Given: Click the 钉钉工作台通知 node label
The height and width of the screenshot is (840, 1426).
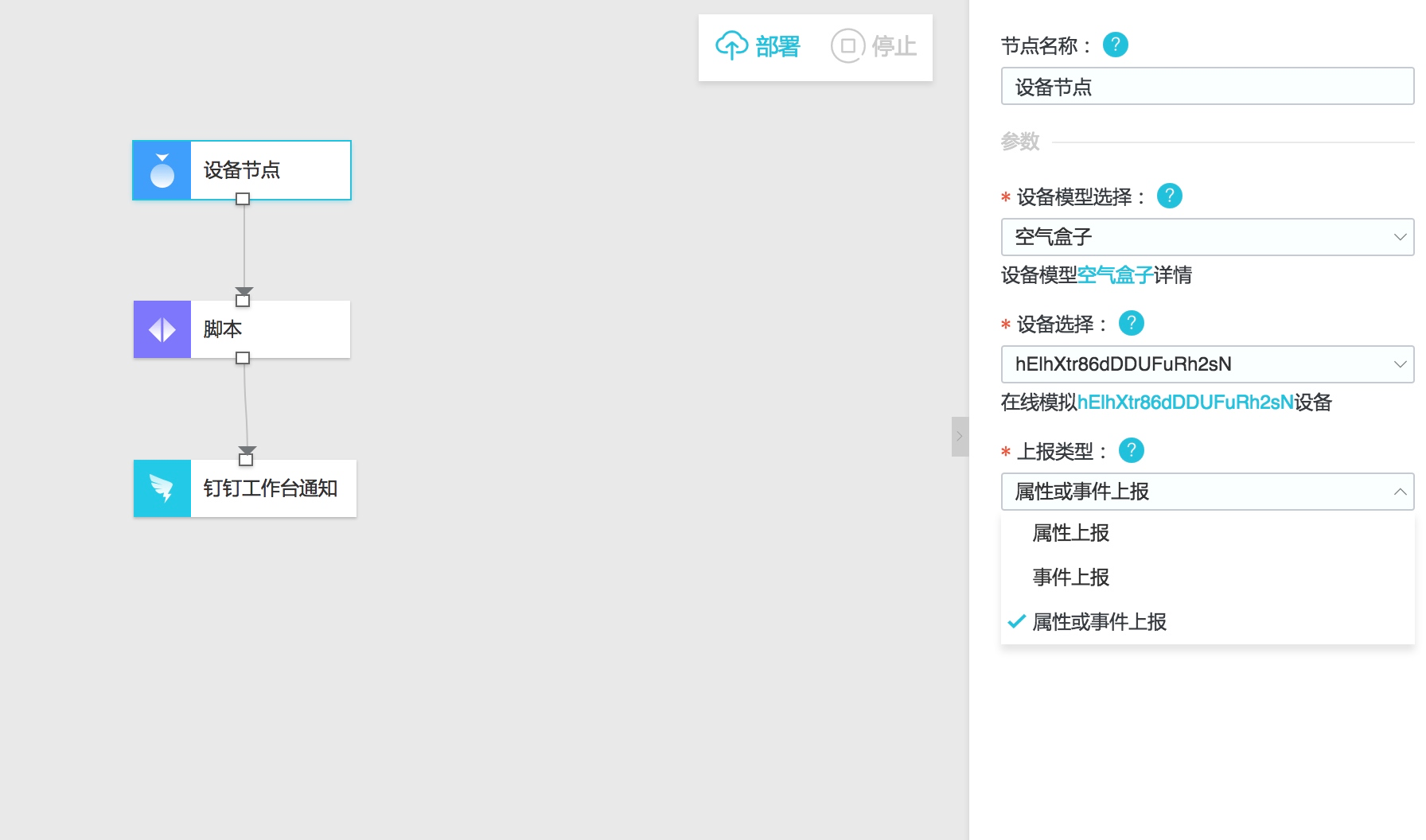Looking at the screenshot, I should coord(271,488).
